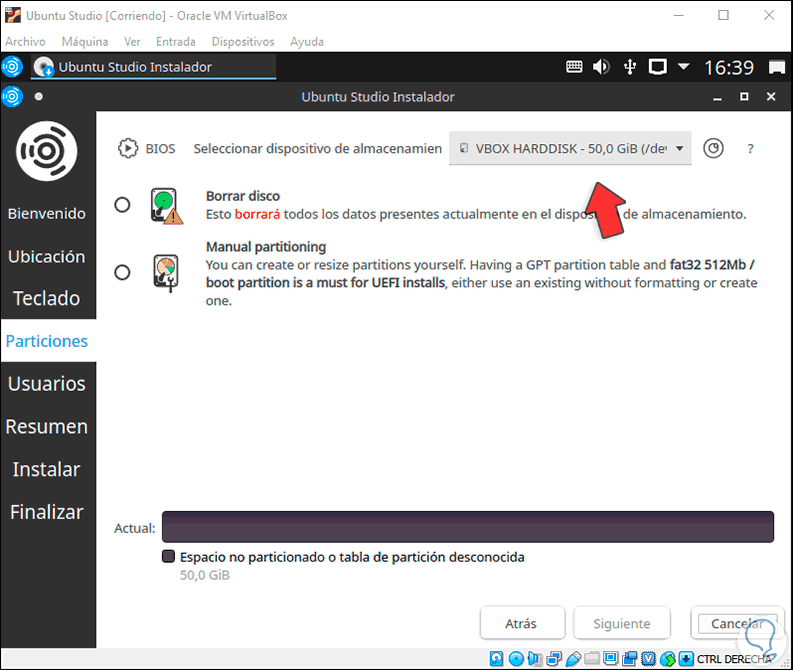Open the Dispositivos menu

click(243, 41)
